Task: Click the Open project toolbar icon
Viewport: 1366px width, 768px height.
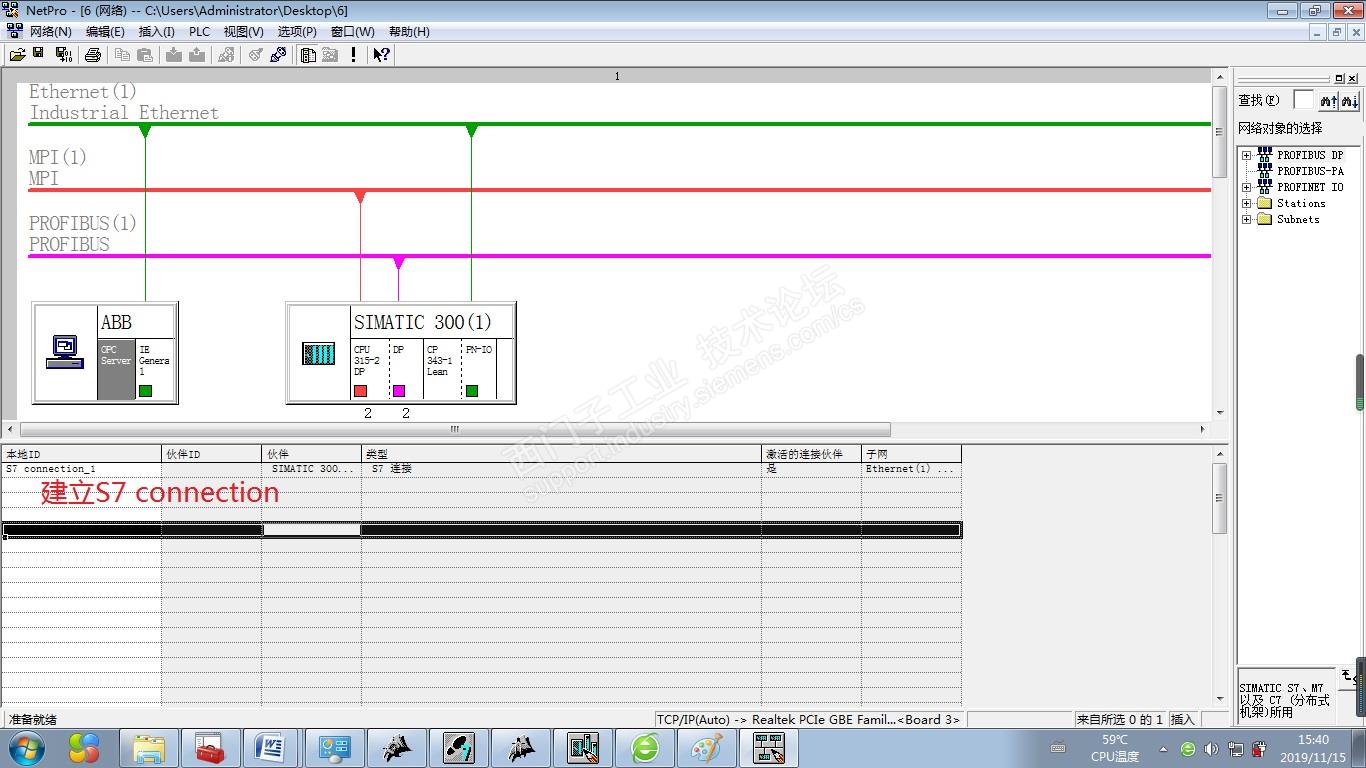Action: [17, 55]
